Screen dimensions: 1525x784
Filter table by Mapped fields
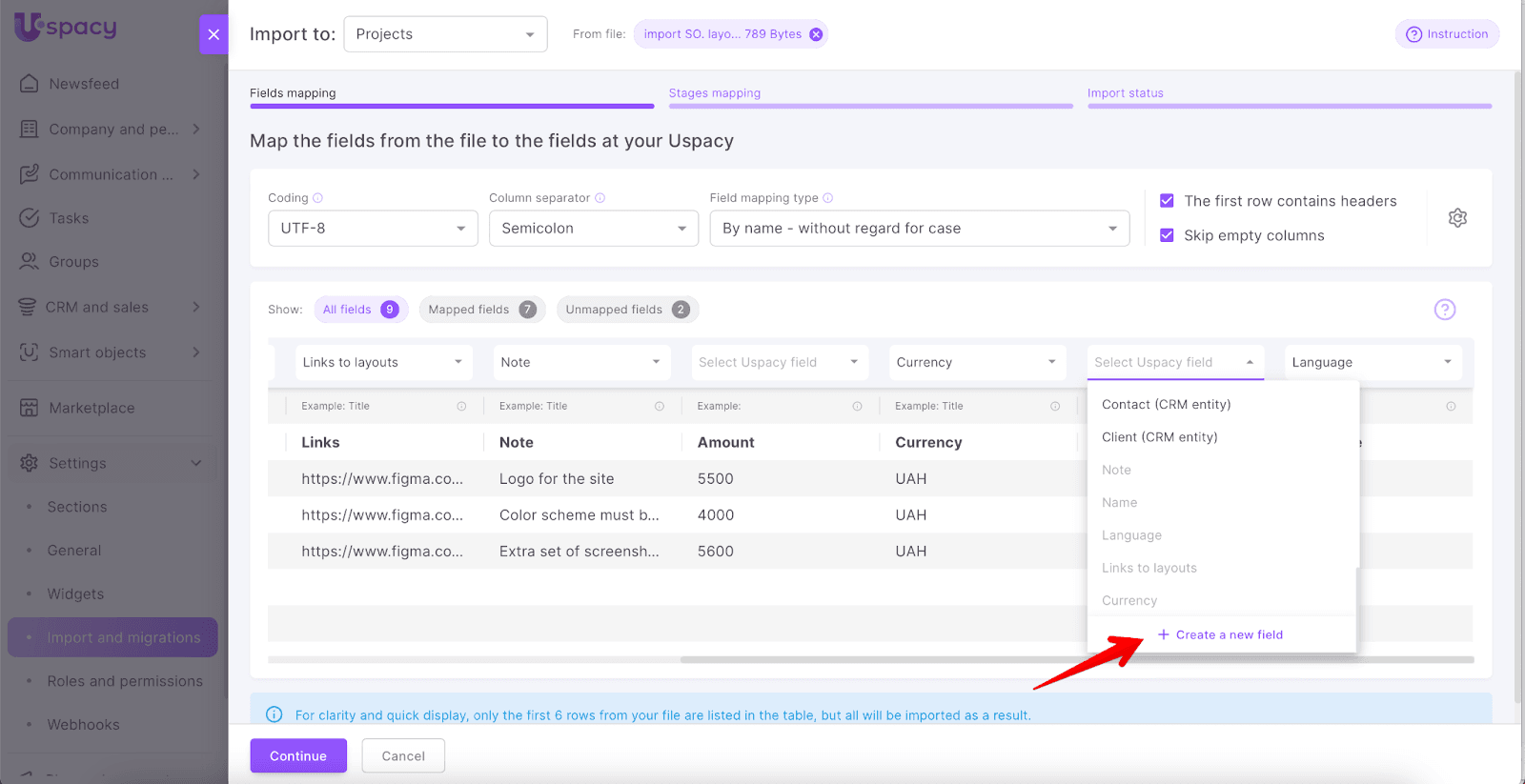[x=481, y=310]
